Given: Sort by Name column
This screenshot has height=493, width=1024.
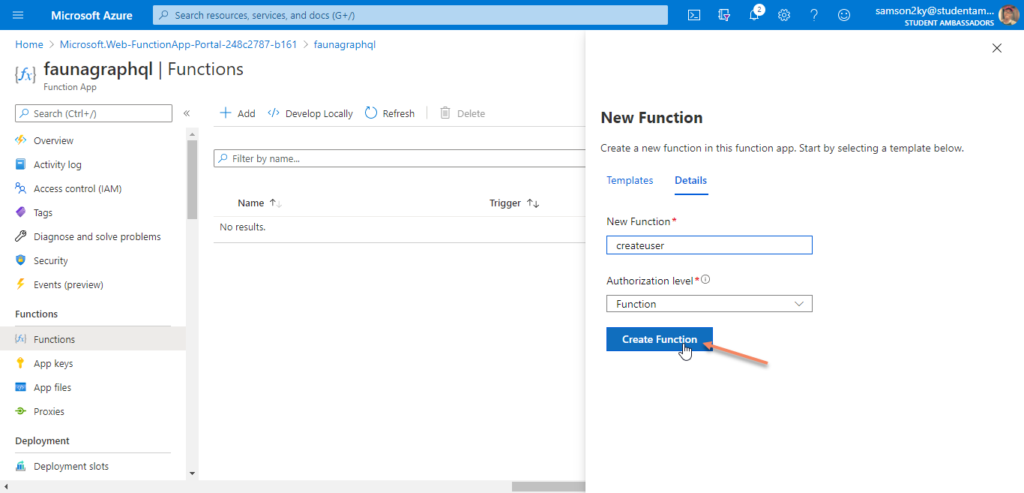Looking at the screenshot, I should click(259, 203).
